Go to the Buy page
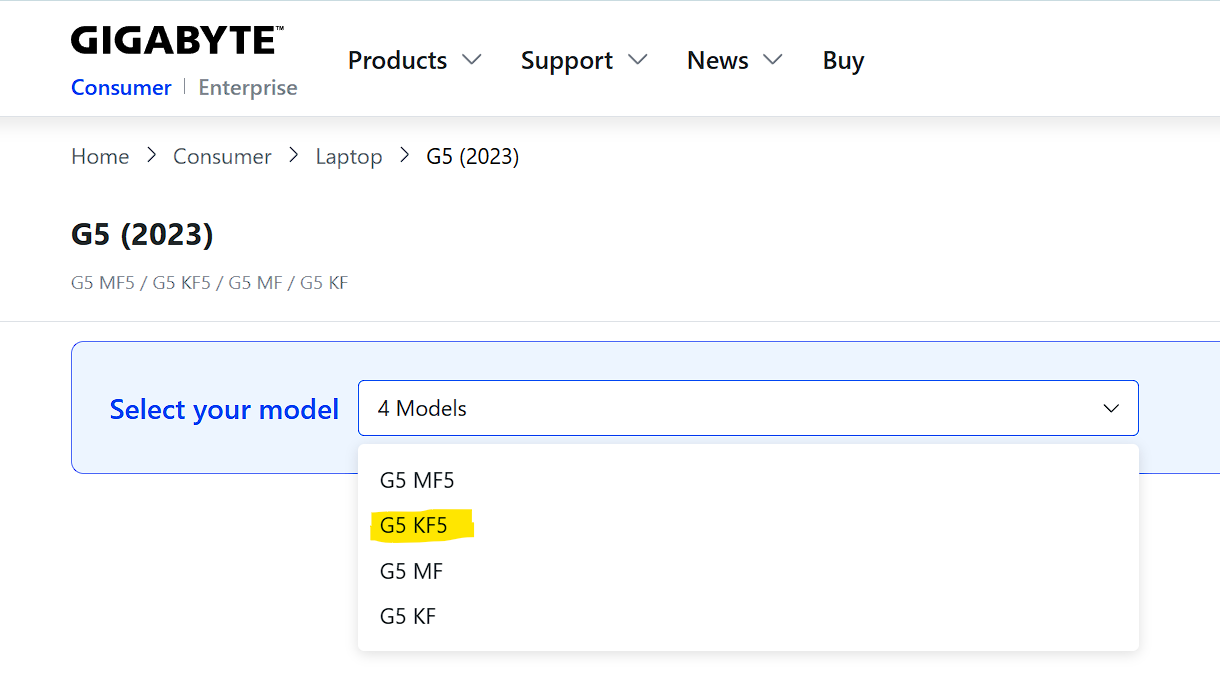Image resolution: width=1220 pixels, height=687 pixels. click(x=843, y=61)
